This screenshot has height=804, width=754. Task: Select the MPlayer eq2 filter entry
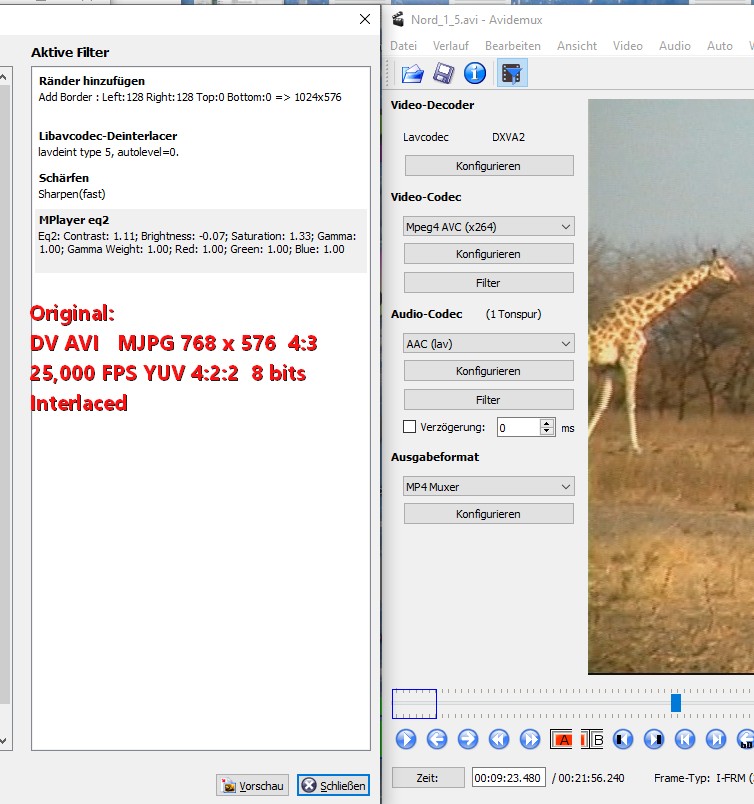click(x=200, y=240)
